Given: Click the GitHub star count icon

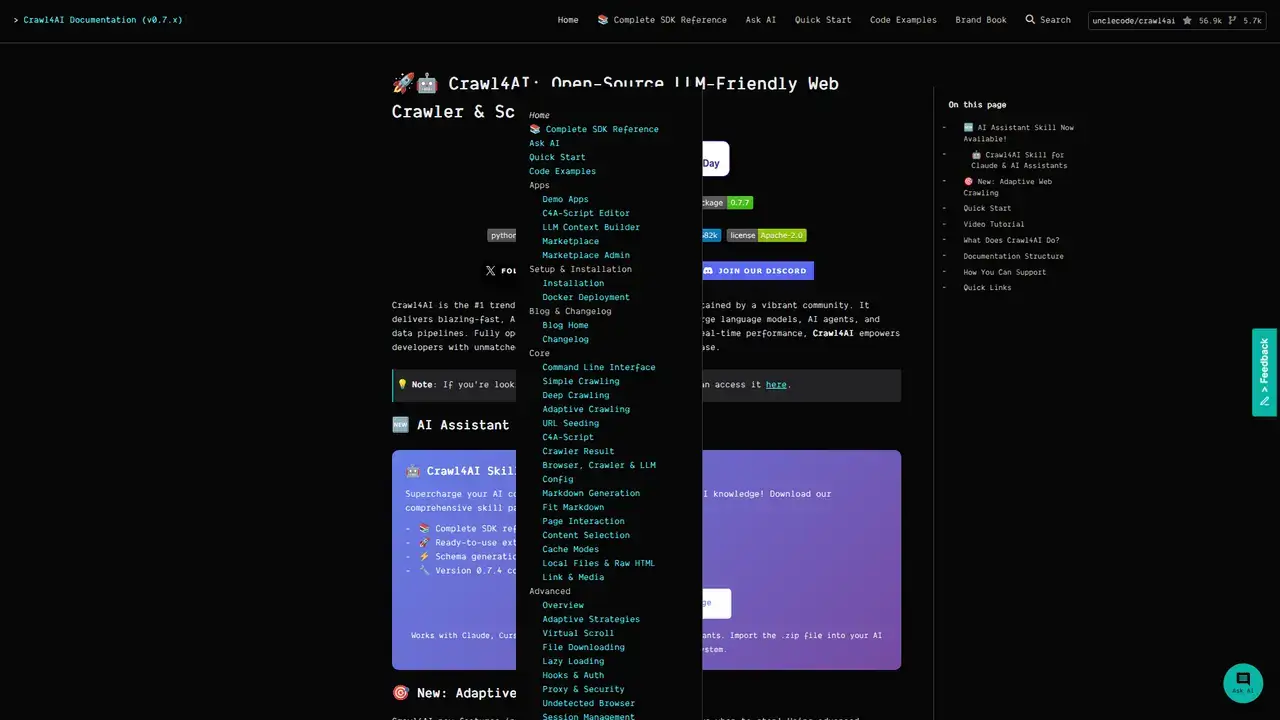Looking at the screenshot, I should [1187, 18].
